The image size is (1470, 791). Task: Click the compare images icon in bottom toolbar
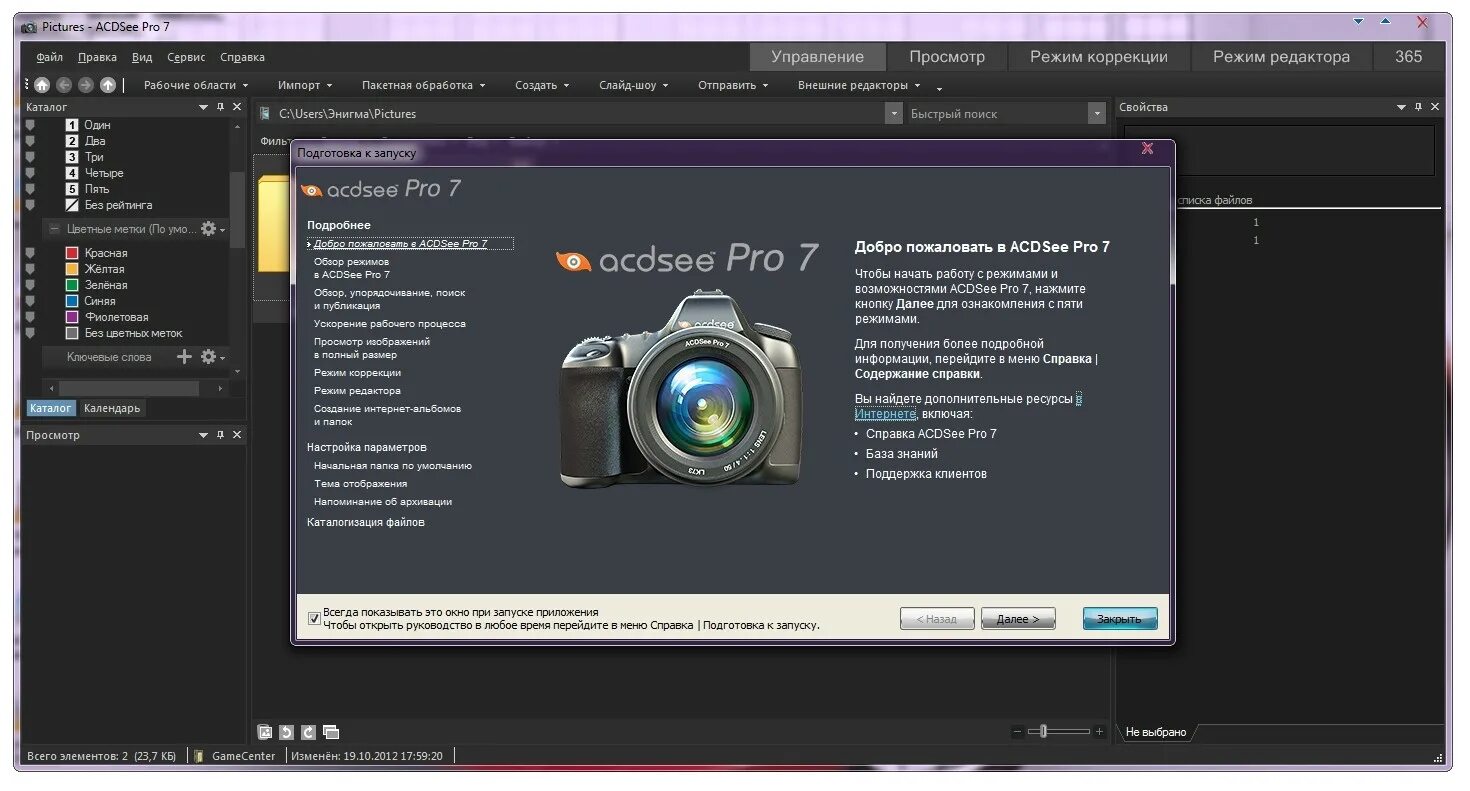pyautogui.click(x=331, y=732)
